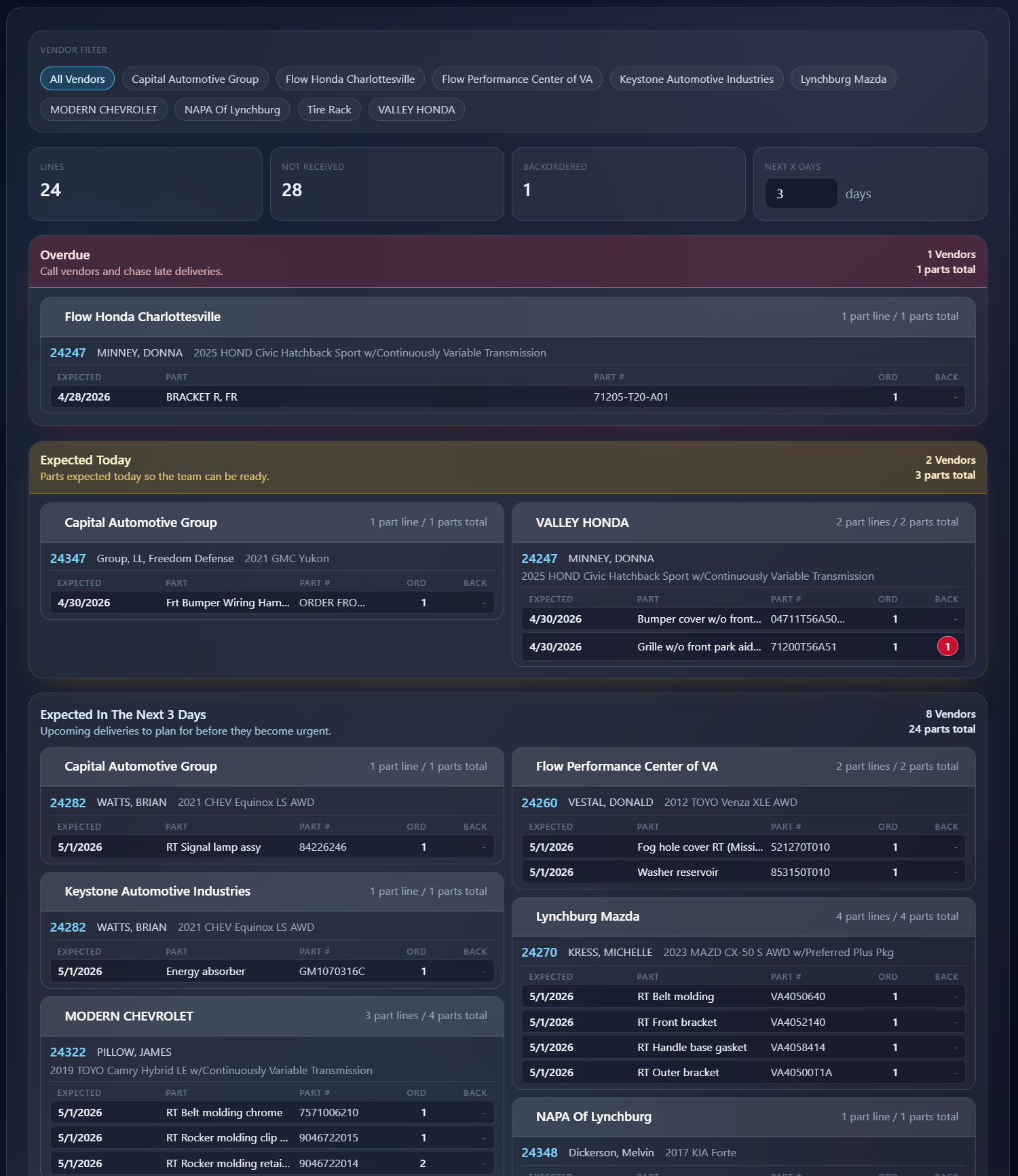Open repair order 24247 under Flow Honda Charlottesville

[x=68, y=352]
